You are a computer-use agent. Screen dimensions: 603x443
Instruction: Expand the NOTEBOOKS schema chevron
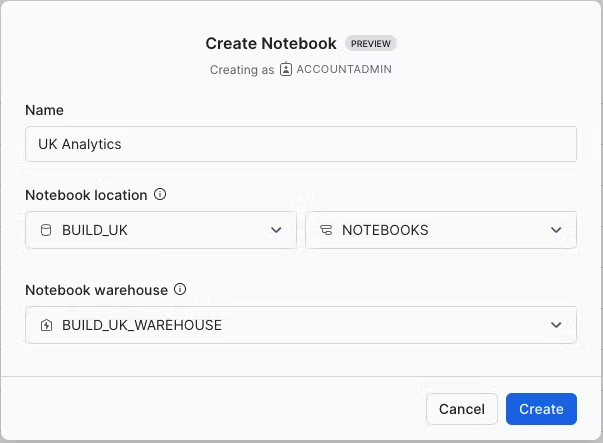(556, 230)
